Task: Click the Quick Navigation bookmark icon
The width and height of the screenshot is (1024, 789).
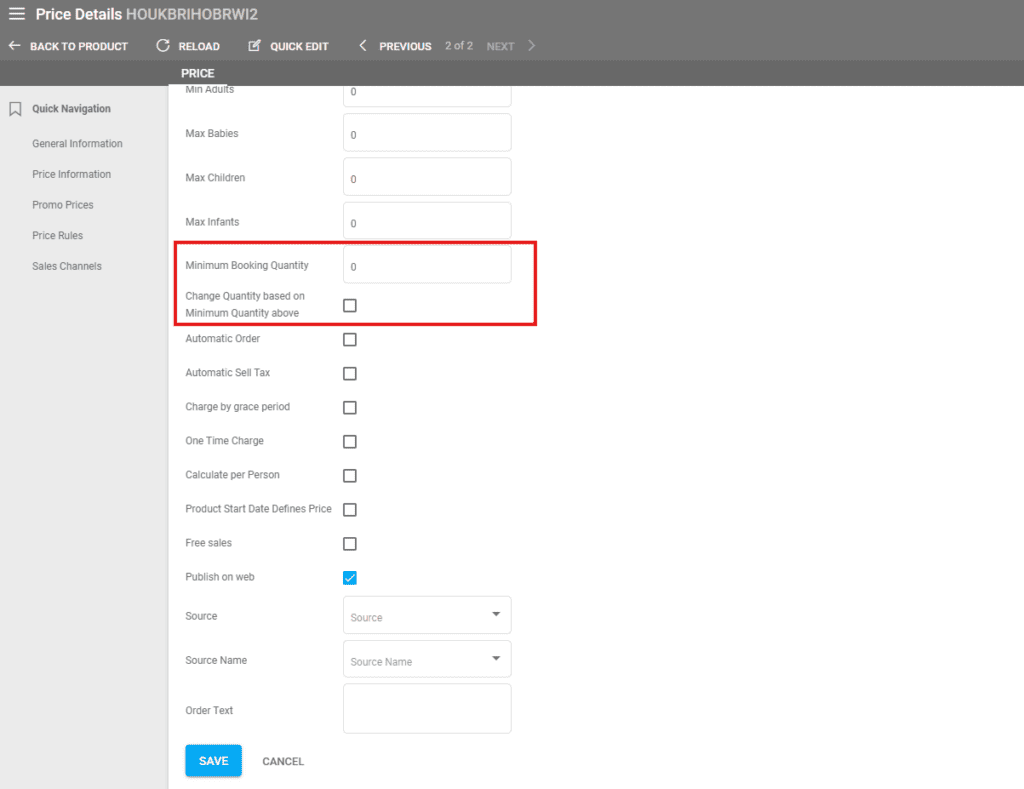Action: pos(15,109)
